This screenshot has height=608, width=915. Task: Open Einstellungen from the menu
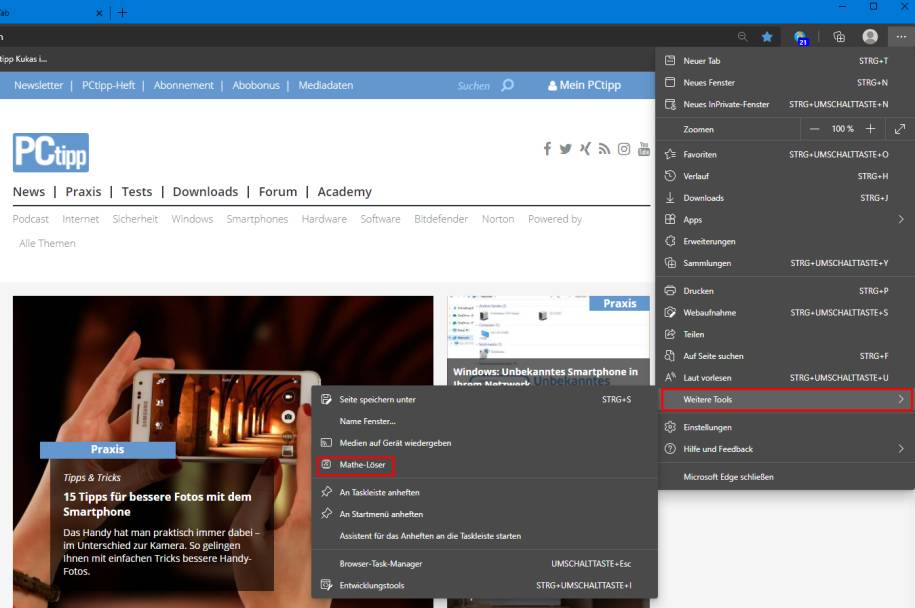(785, 427)
